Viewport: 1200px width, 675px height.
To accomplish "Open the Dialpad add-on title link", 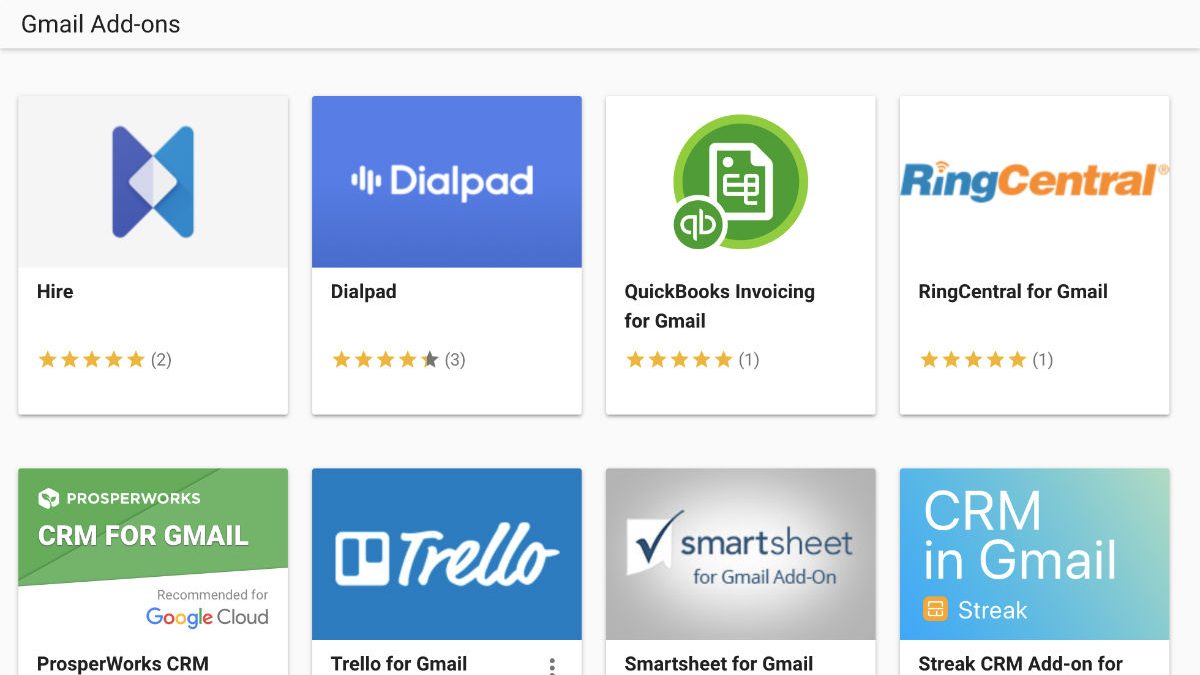I will 364,292.
